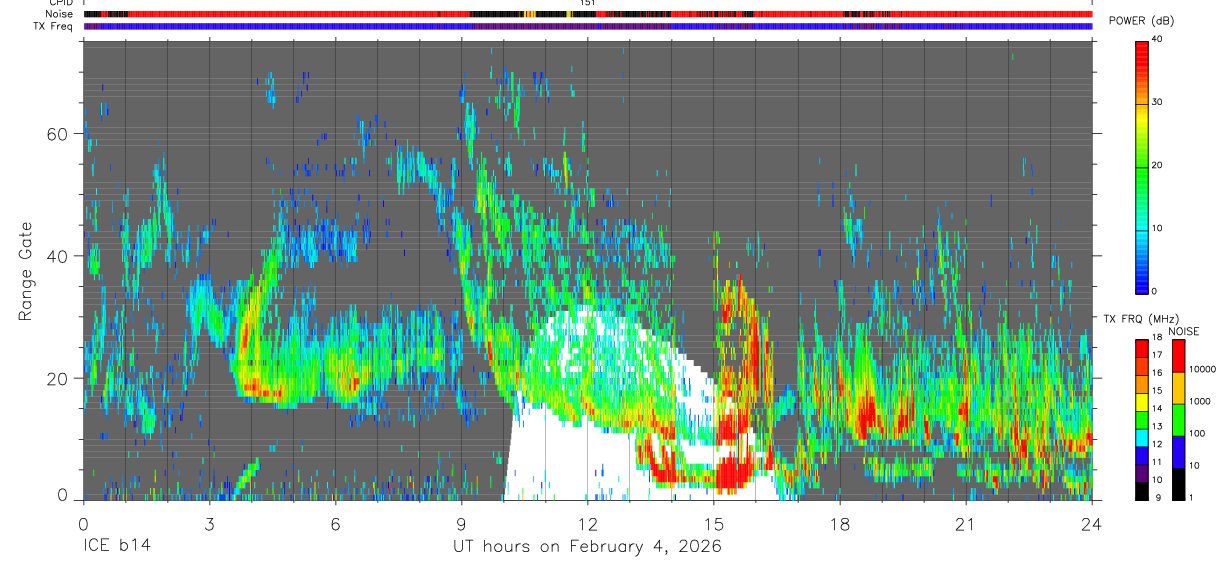The width and height of the screenshot is (1228, 567).
Task: Click the 40 tick on Range Gate axis
Action: point(56,256)
